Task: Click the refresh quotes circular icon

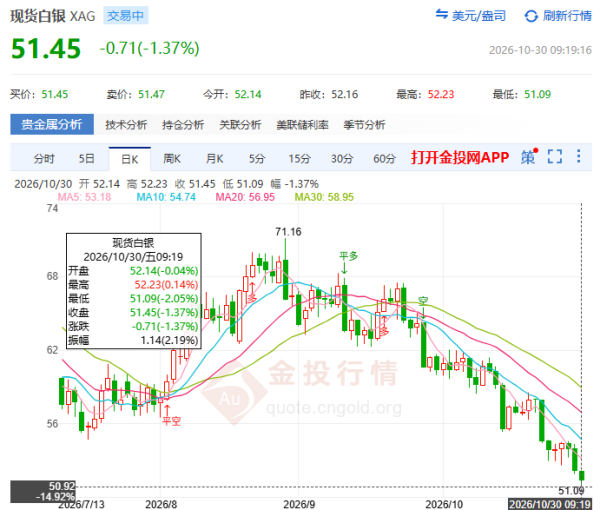Action: pos(531,16)
